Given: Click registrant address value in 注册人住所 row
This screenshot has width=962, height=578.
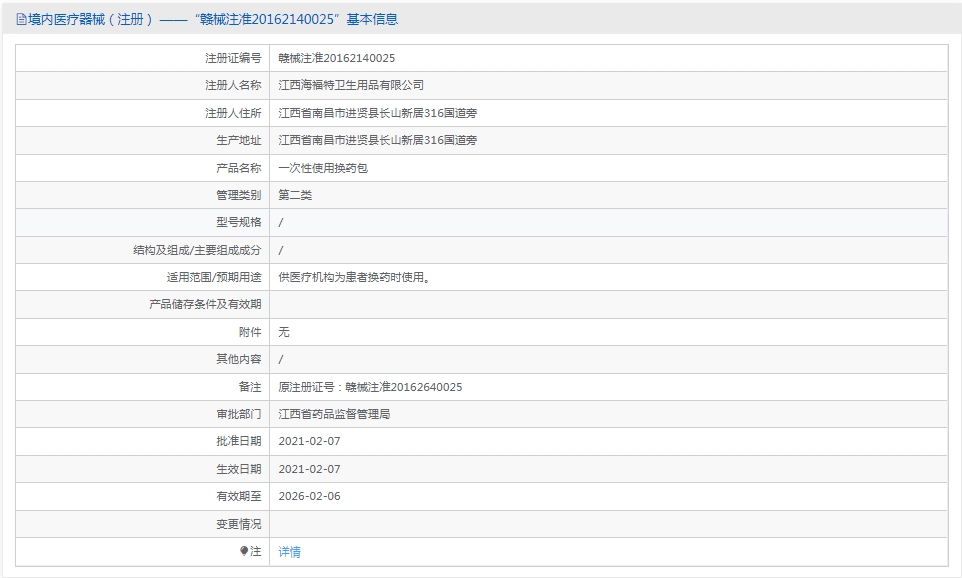Looking at the screenshot, I should (x=378, y=113).
